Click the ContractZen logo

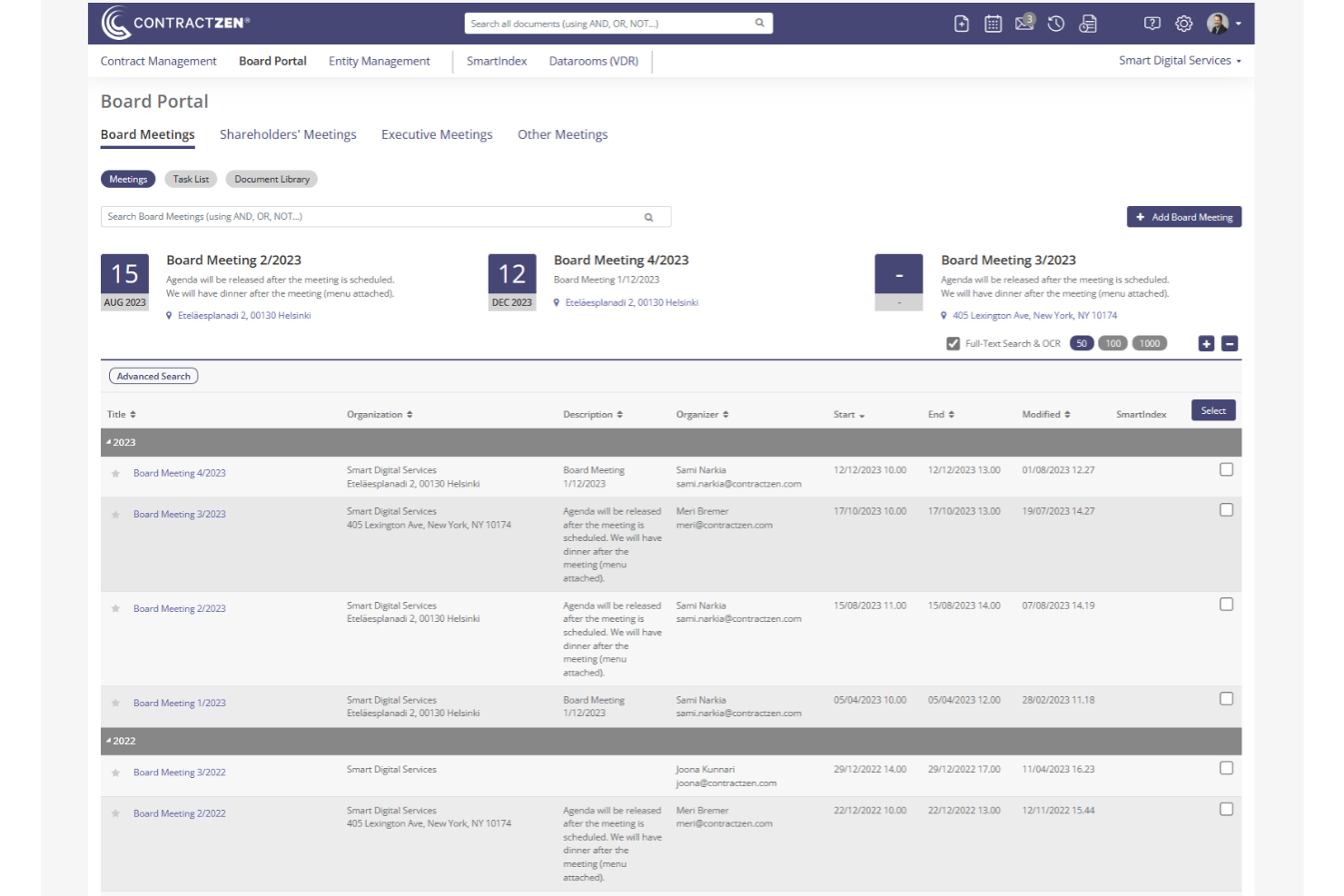[175, 23]
